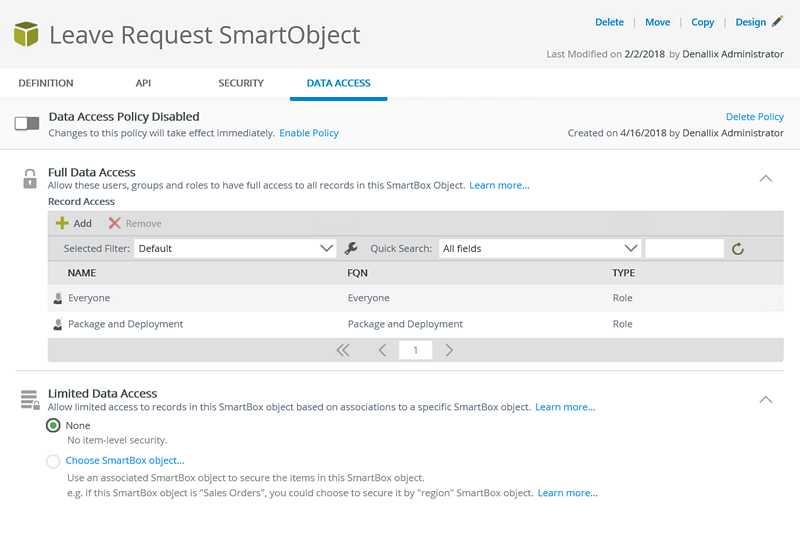The height and width of the screenshot is (541, 800).
Task: Open the Selected Filter Default dropdown
Action: (x=235, y=249)
